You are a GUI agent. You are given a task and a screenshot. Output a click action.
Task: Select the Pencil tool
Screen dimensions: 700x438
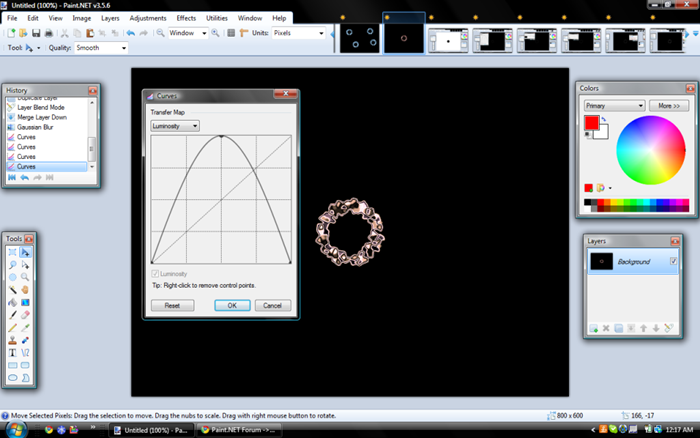click(12, 327)
